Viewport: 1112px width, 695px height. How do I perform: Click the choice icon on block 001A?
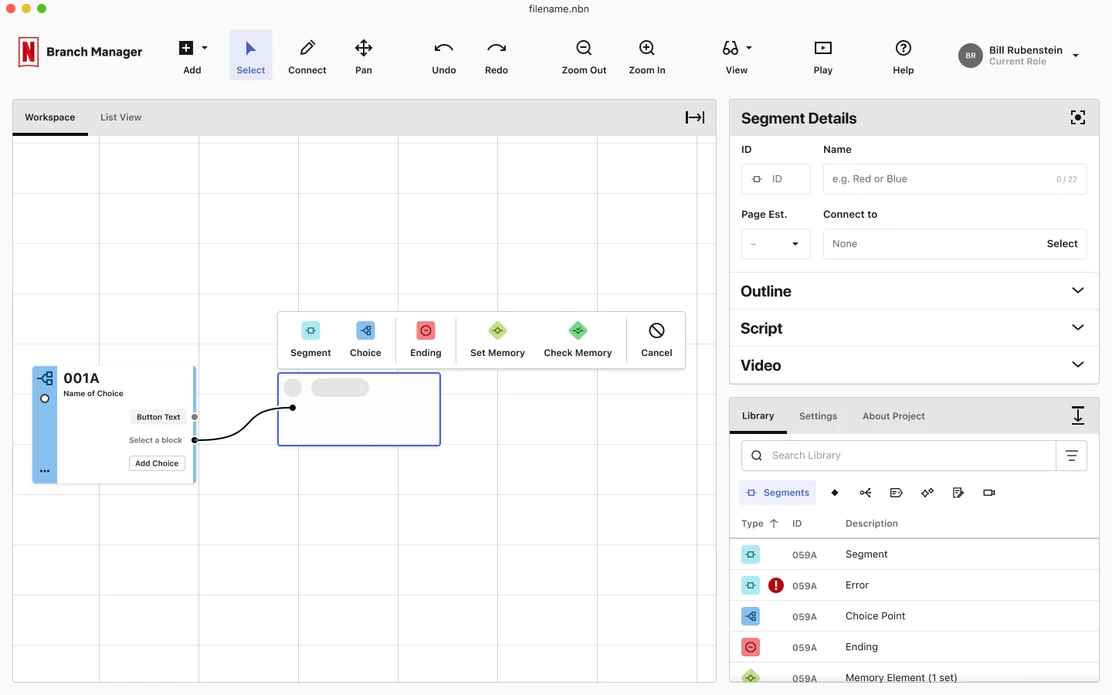click(45, 378)
